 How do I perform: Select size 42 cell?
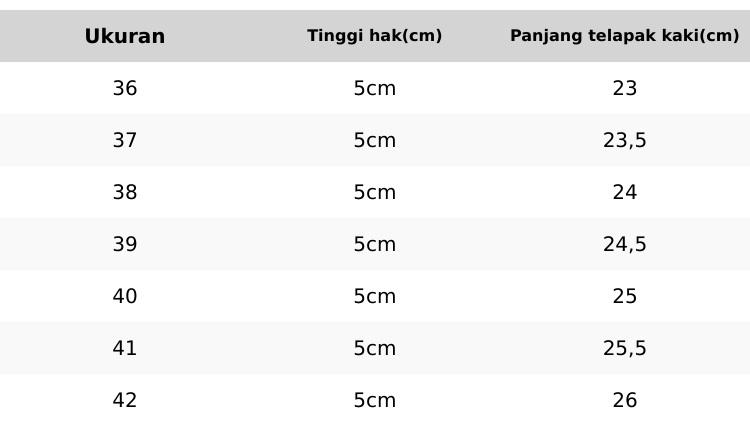(125, 401)
